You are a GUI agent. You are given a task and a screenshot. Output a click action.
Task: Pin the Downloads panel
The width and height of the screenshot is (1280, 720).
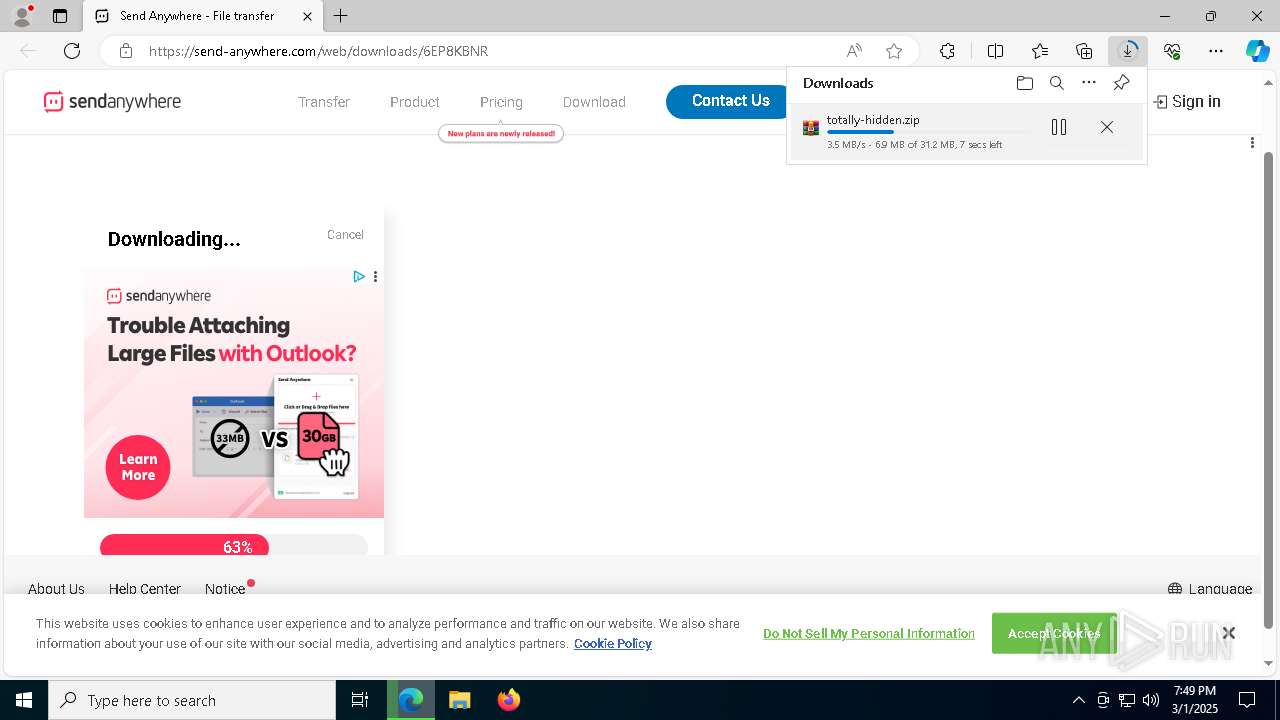(x=1121, y=83)
